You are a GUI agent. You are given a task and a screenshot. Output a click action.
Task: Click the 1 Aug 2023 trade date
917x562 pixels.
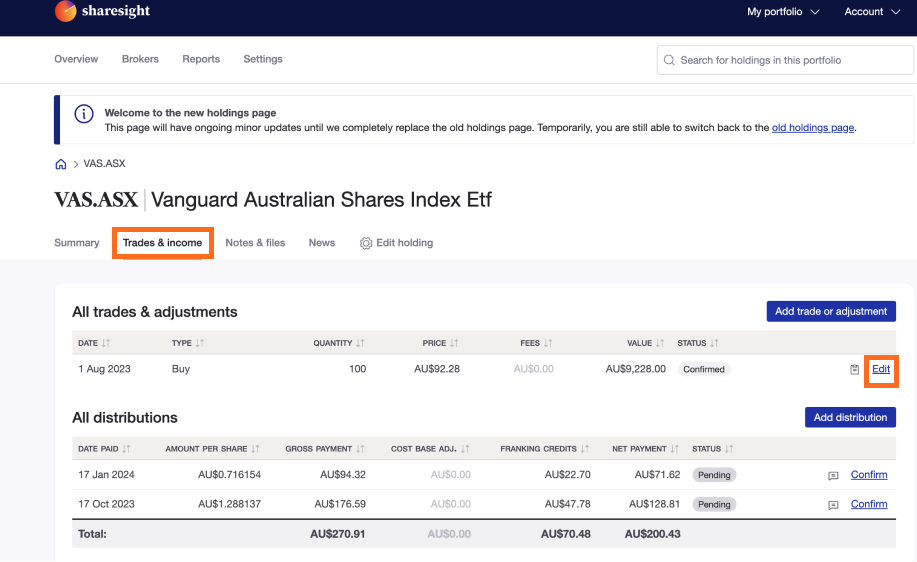[x=104, y=369]
